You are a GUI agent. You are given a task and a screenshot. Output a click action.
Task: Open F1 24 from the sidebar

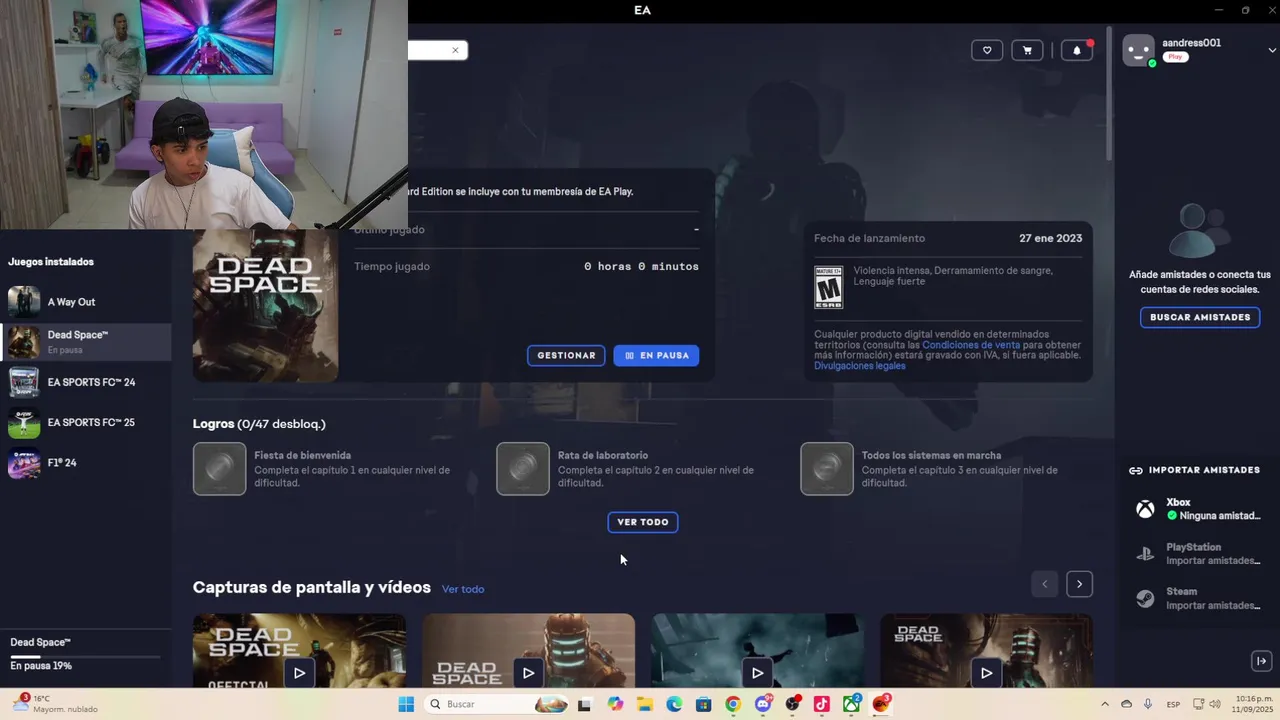[86, 462]
